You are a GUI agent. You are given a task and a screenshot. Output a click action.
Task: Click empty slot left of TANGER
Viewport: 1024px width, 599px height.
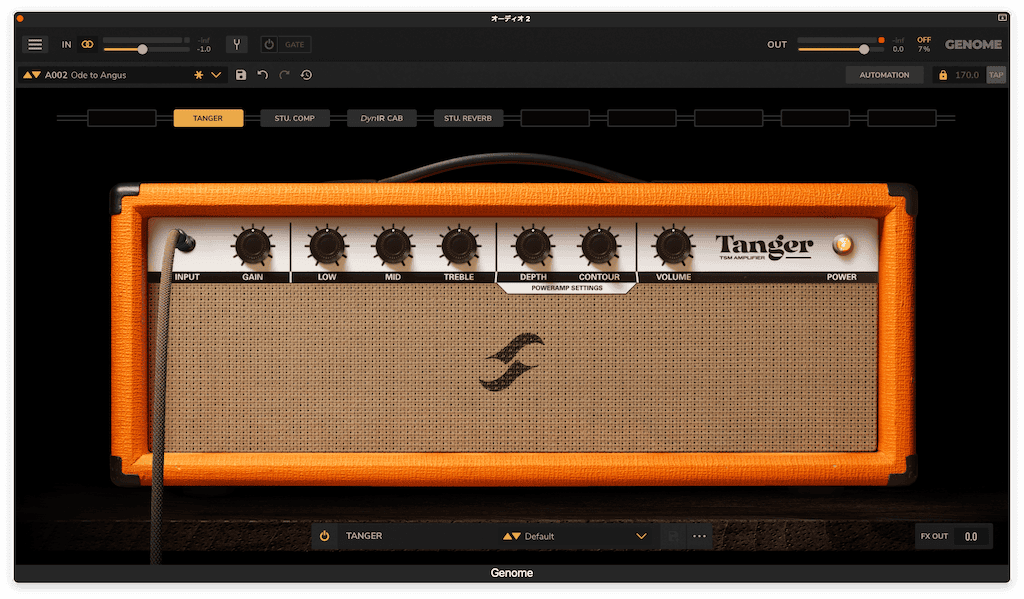click(x=121, y=118)
